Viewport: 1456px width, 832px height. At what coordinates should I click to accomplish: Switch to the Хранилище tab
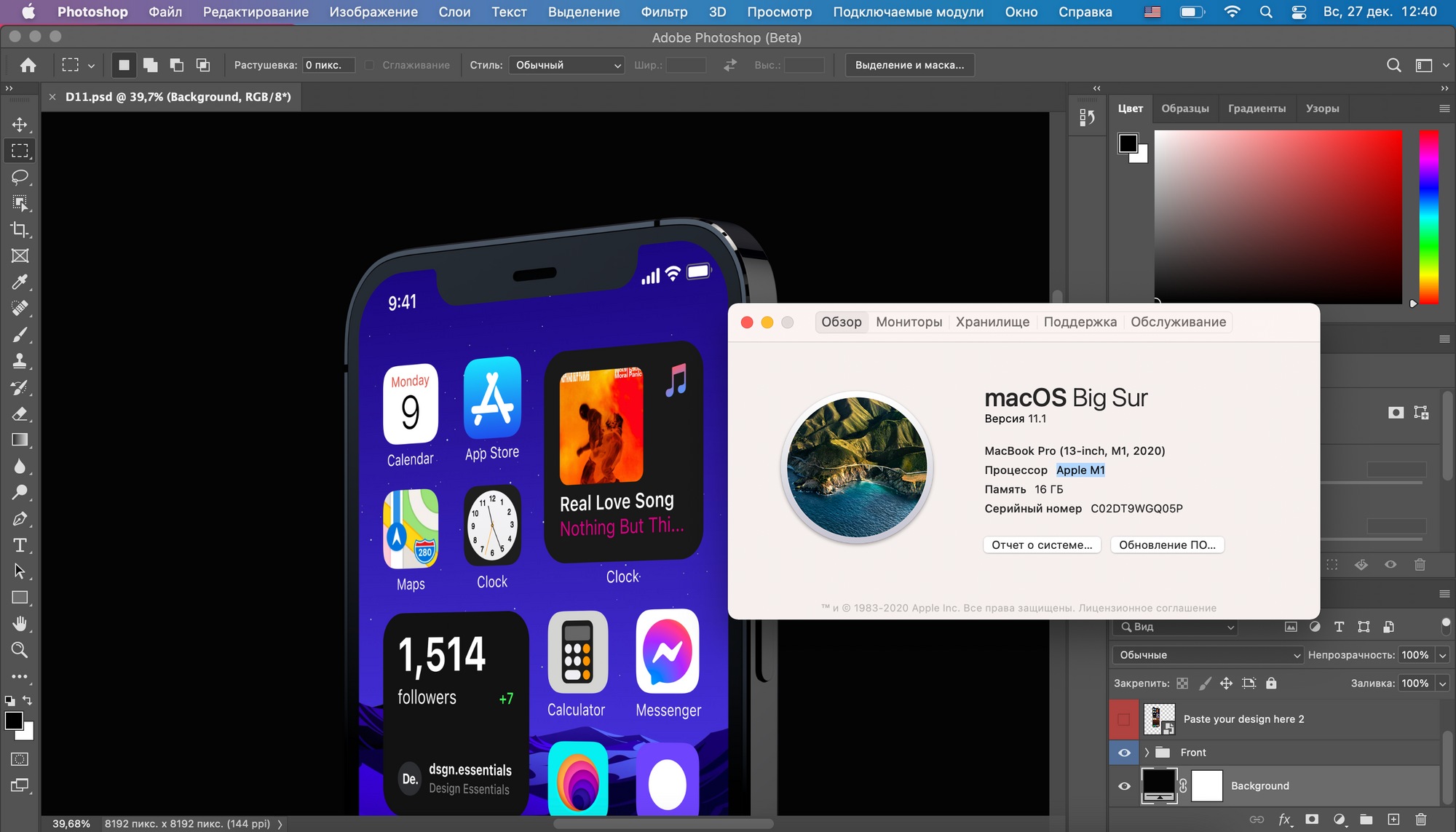[x=992, y=322]
